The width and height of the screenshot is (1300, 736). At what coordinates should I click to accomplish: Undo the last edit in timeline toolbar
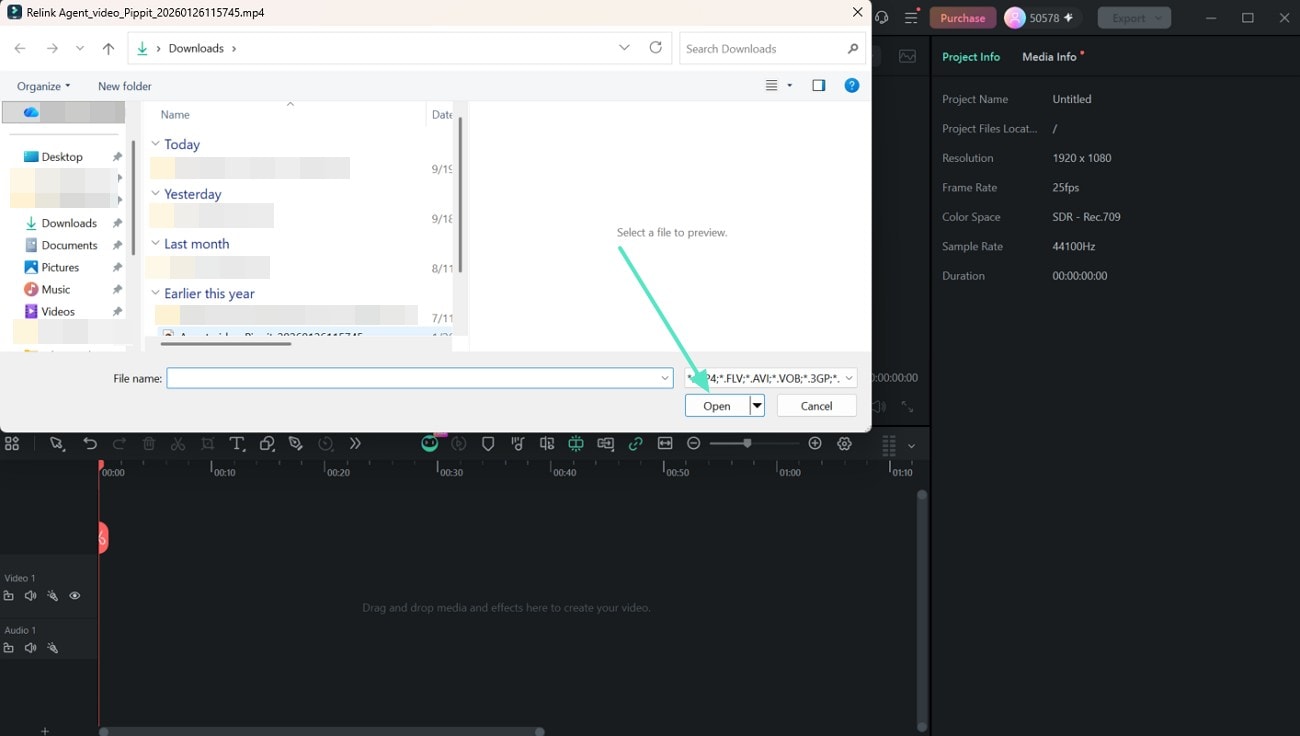(90, 444)
